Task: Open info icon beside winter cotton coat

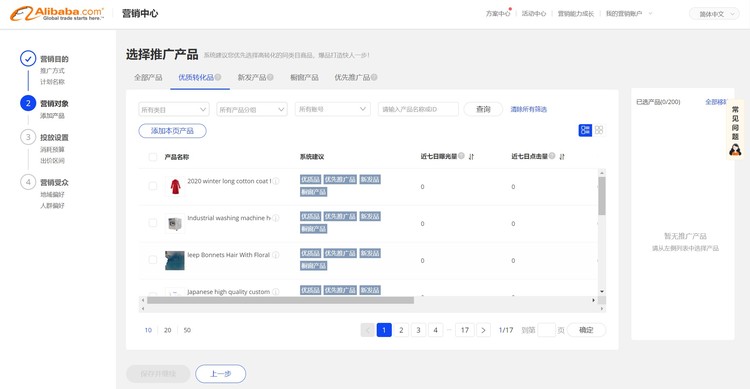Action: coord(276,181)
